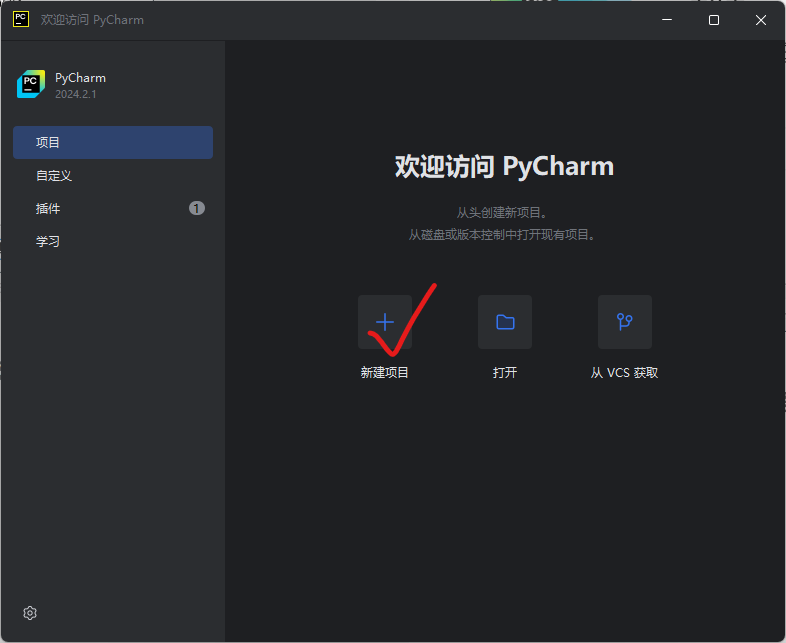
Task: Switch to the 自定义 tab
Action: pos(113,175)
